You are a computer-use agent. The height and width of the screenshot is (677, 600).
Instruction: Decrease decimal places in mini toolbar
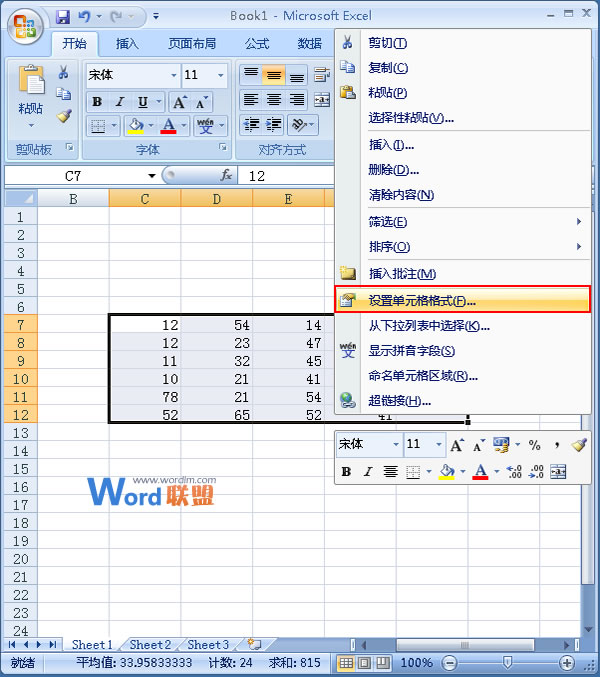pos(536,471)
